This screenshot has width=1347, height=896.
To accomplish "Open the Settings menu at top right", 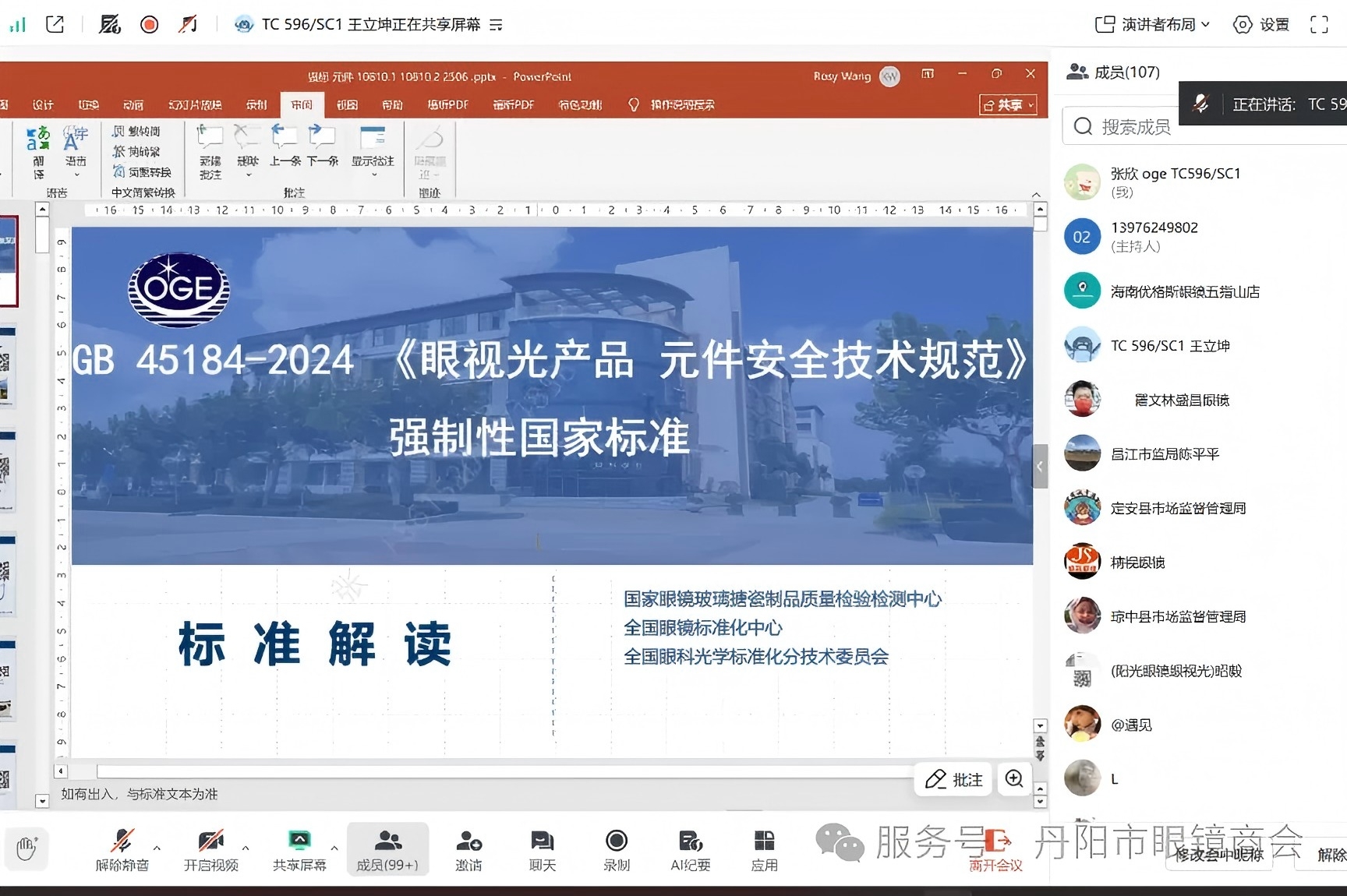I will tap(1260, 25).
